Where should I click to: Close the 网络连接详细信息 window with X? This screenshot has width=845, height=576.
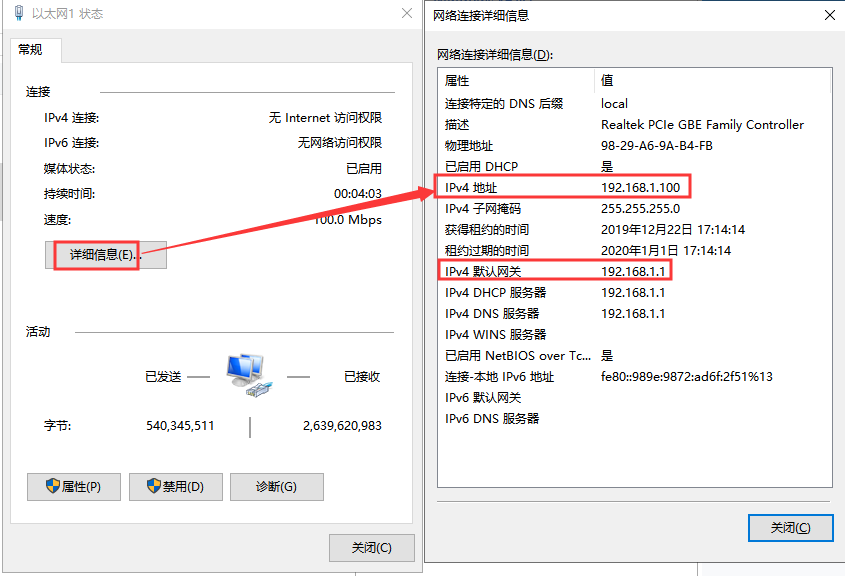click(x=829, y=15)
